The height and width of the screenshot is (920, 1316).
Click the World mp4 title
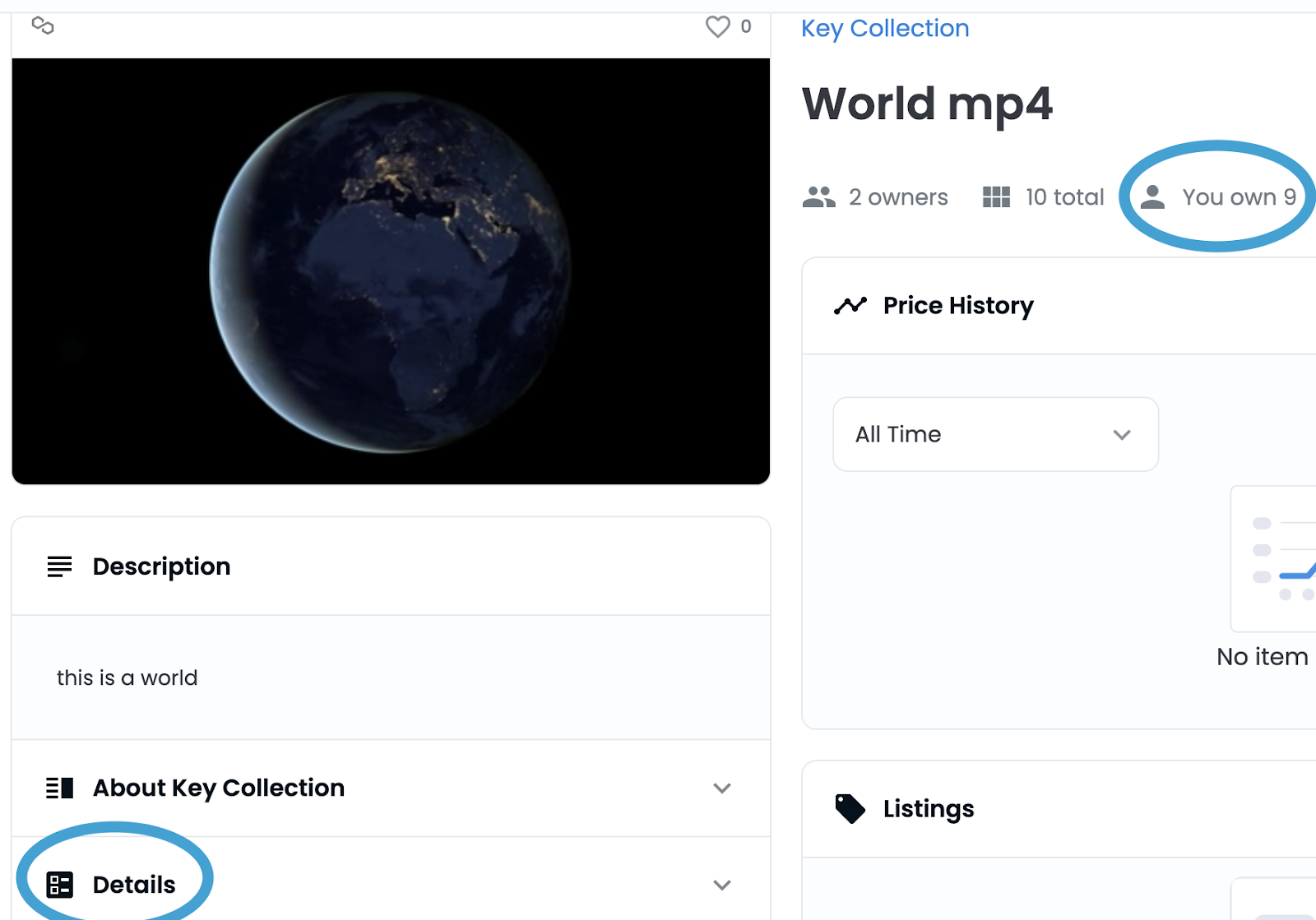927,104
